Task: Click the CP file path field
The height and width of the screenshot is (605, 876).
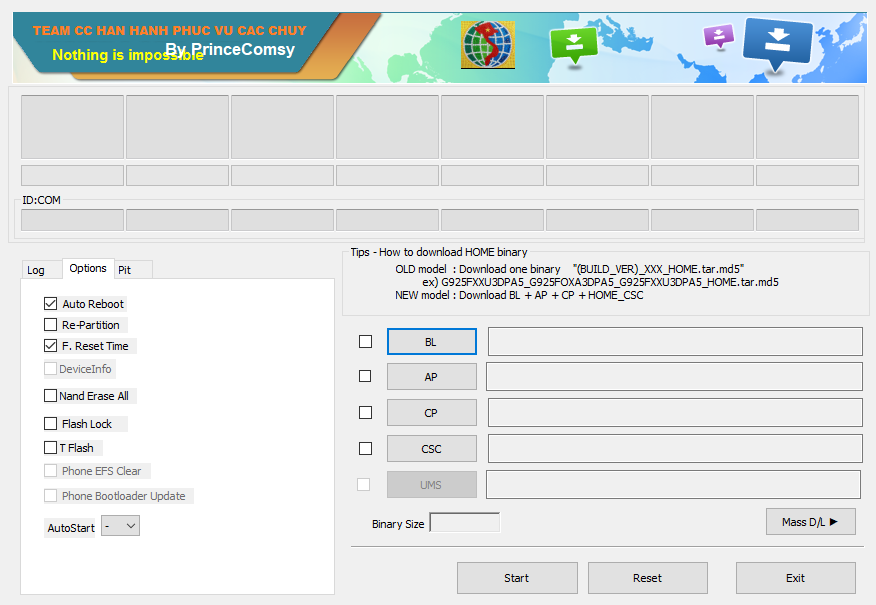Action: 674,413
